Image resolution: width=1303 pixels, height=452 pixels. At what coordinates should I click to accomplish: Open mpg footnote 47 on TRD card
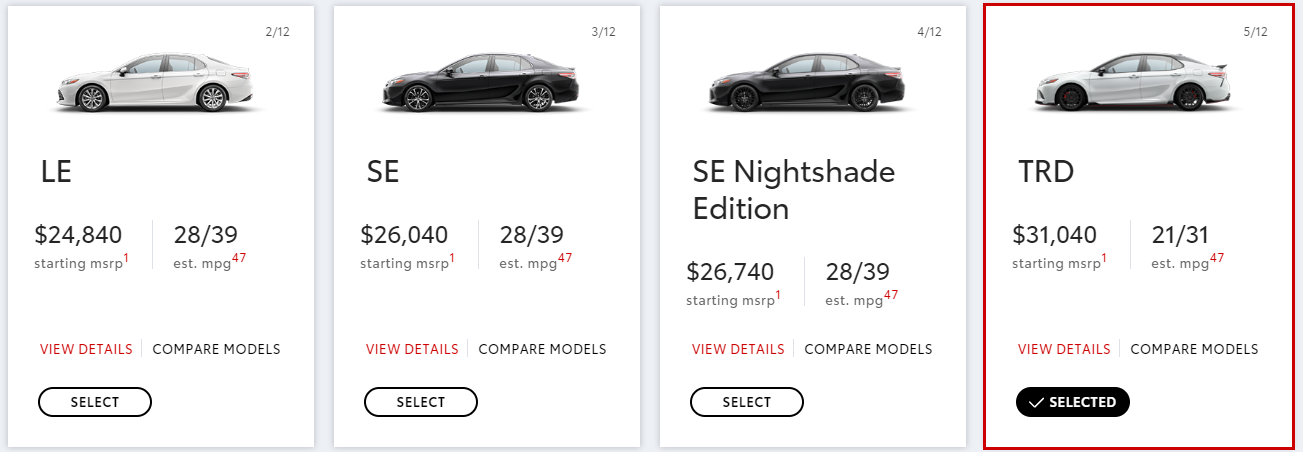(1217, 259)
